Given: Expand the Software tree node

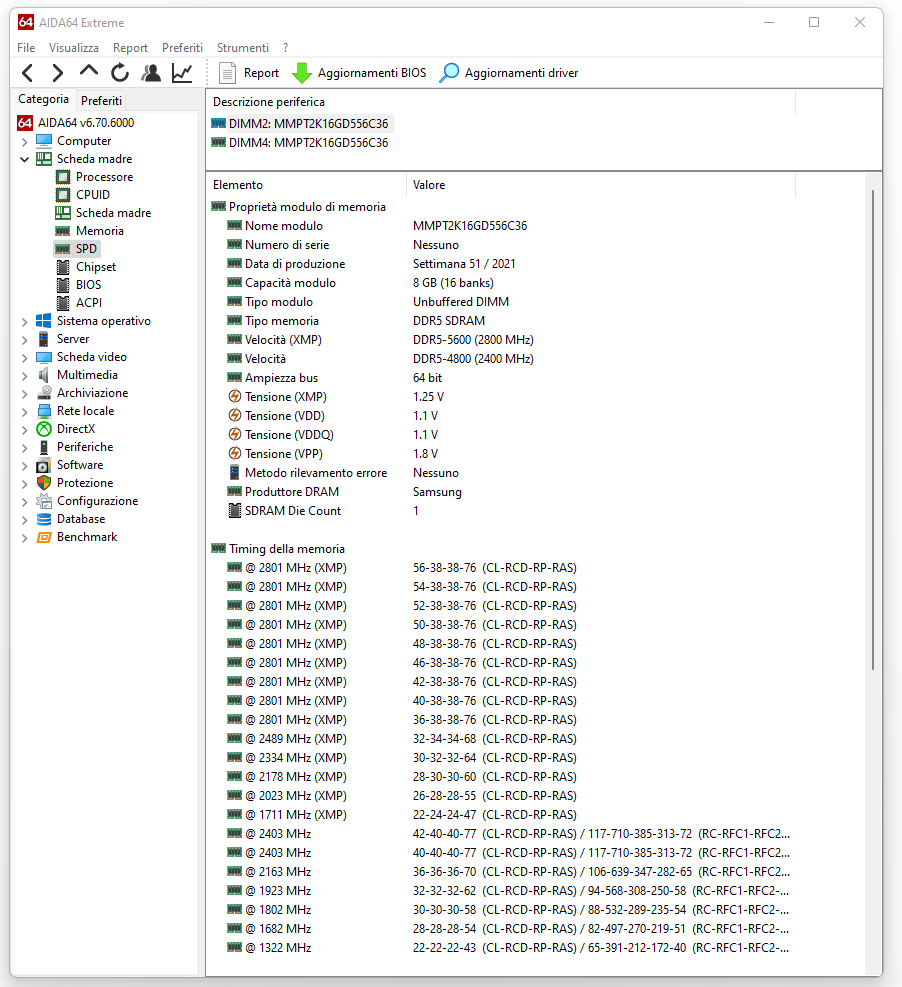Looking at the screenshot, I should (x=25, y=466).
